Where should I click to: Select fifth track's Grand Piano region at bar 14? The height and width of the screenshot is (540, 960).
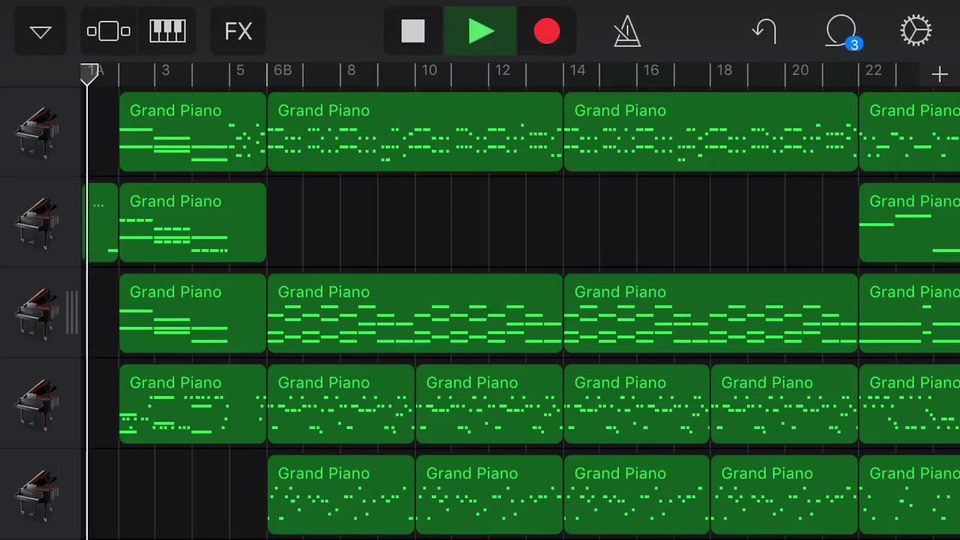[637, 494]
